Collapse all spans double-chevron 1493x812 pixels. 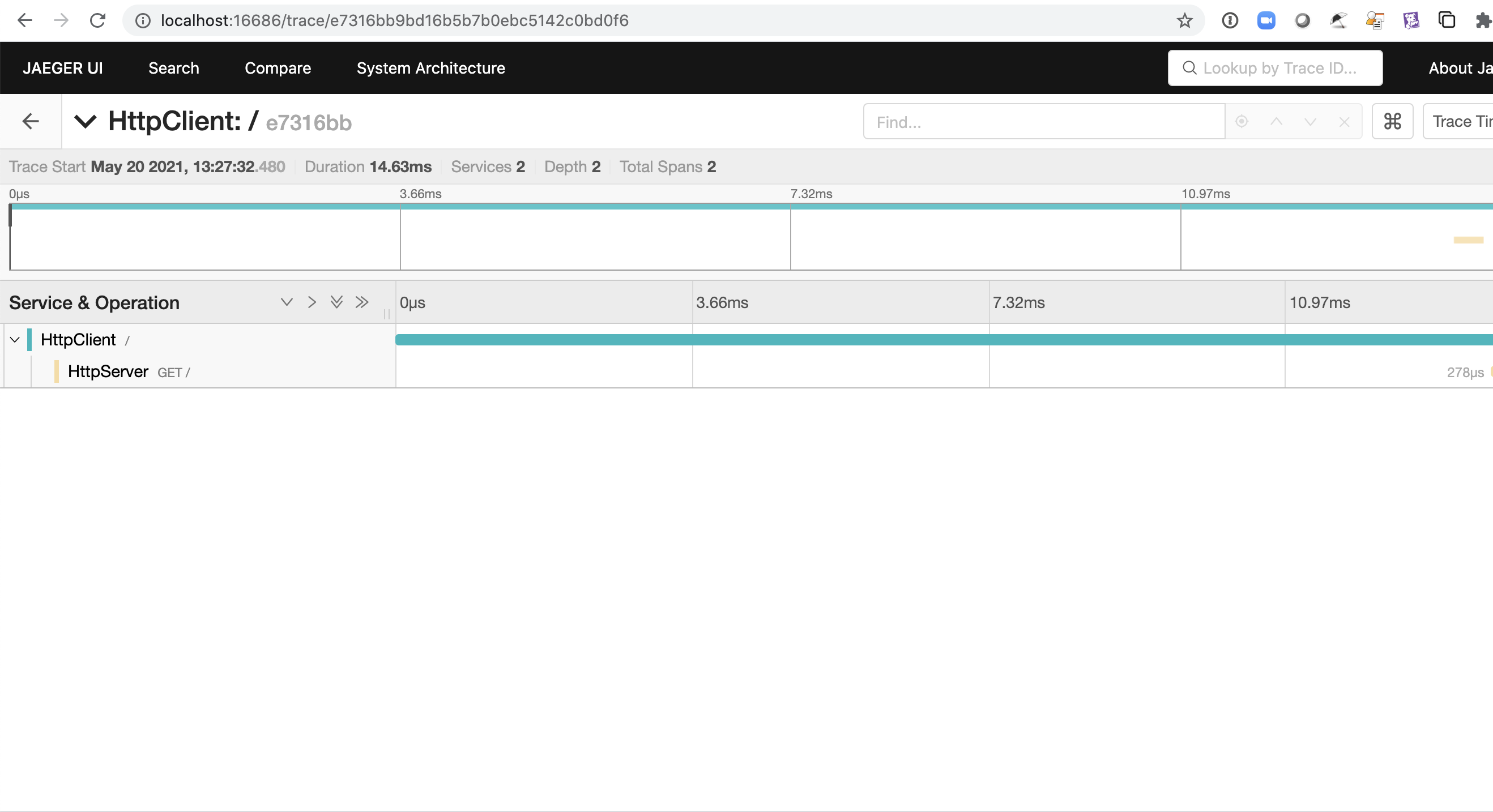pyautogui.click(x=362, y=302)
